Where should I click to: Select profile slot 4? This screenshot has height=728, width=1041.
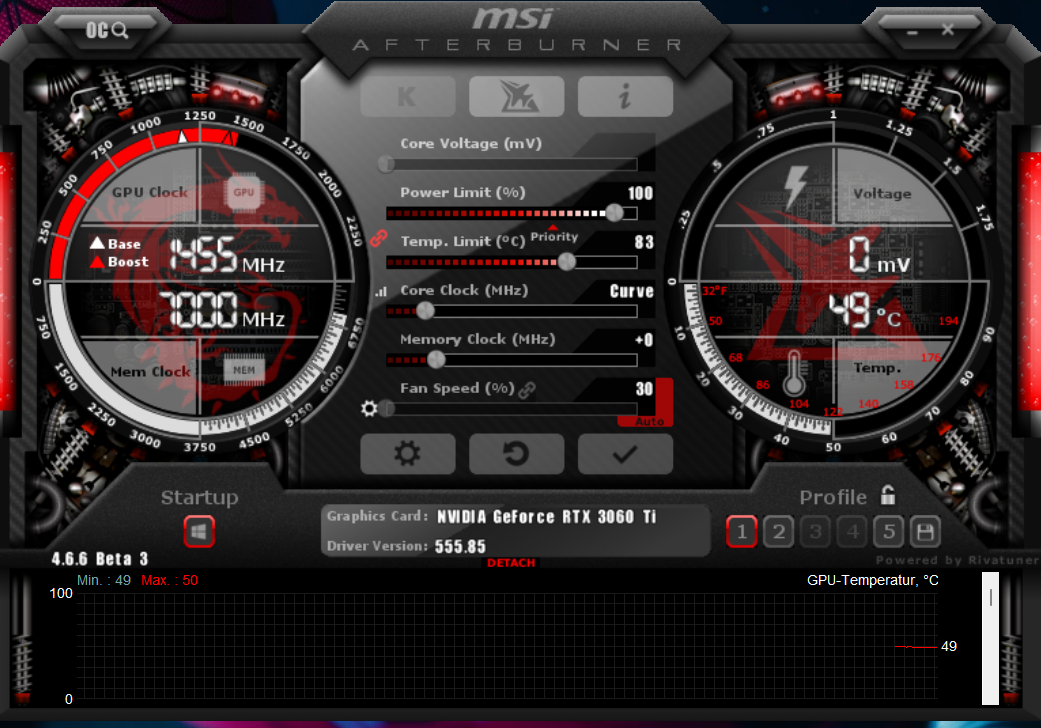pos(852,532)
